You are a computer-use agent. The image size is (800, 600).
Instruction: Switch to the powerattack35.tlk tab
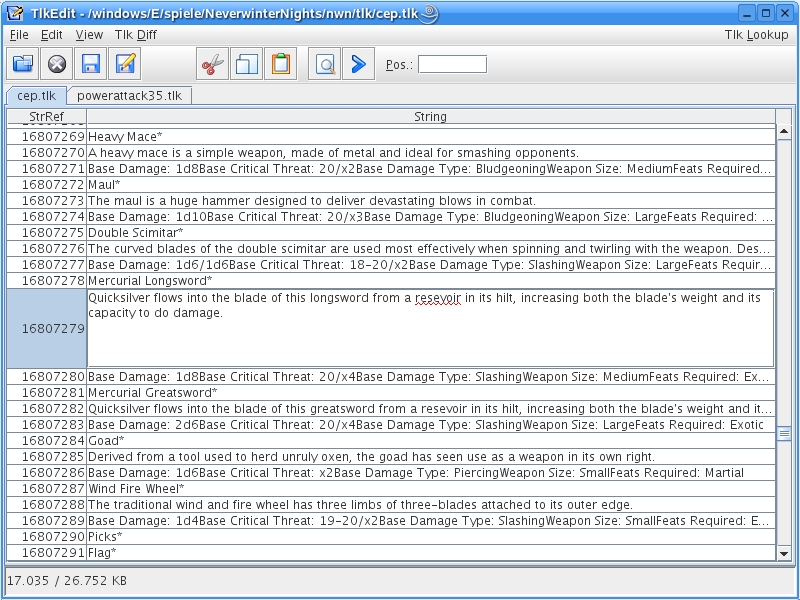pyautogui.click(x=130, y=96)
